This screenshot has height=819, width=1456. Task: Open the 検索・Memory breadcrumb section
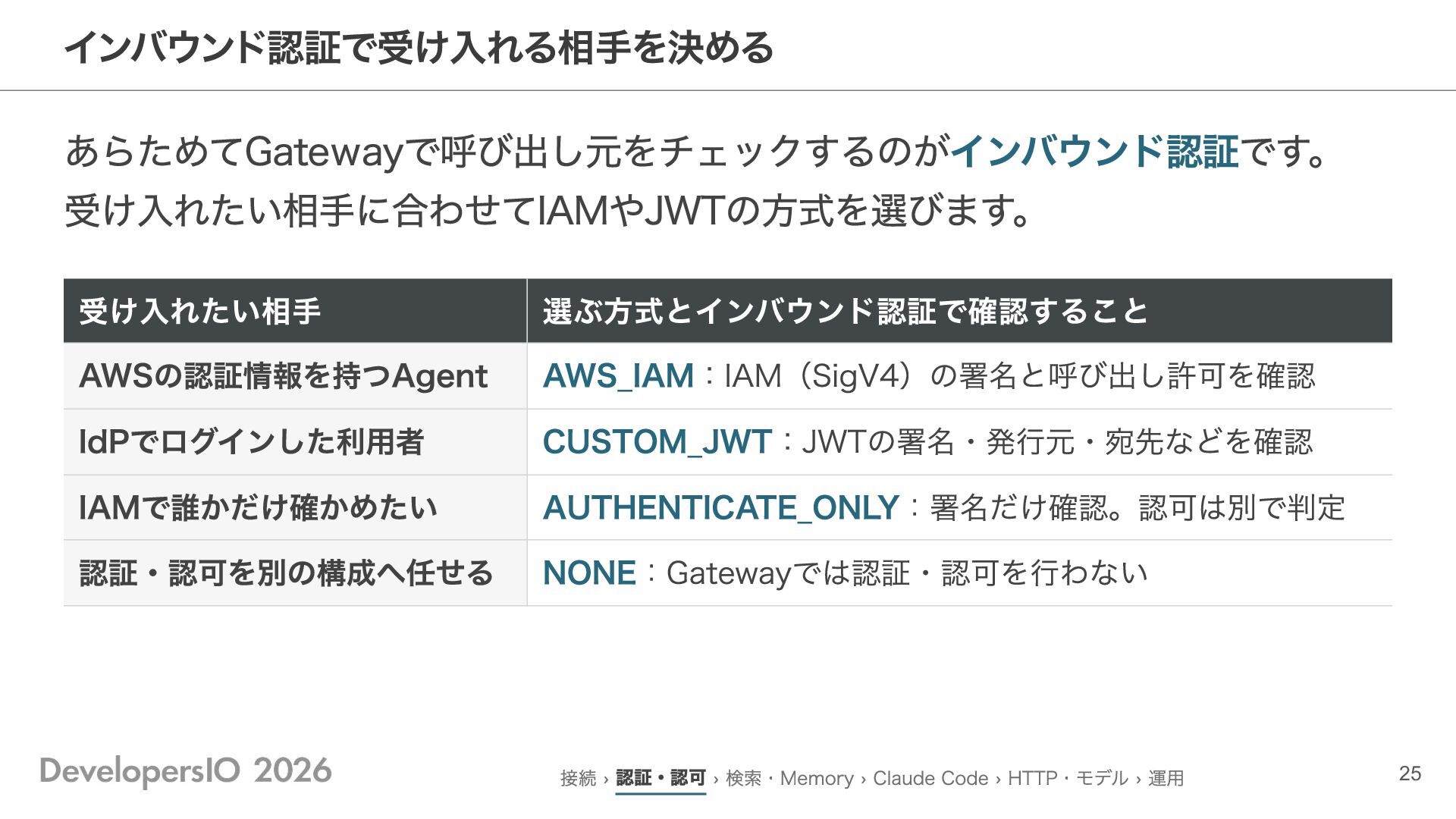tap(789, 778)
